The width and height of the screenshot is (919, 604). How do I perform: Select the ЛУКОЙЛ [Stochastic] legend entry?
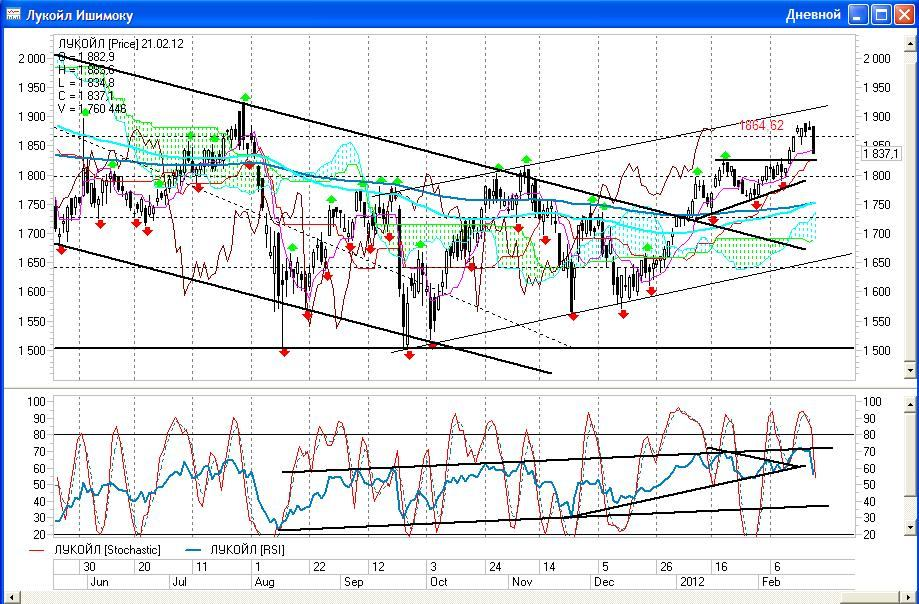(x=96, y=550)
